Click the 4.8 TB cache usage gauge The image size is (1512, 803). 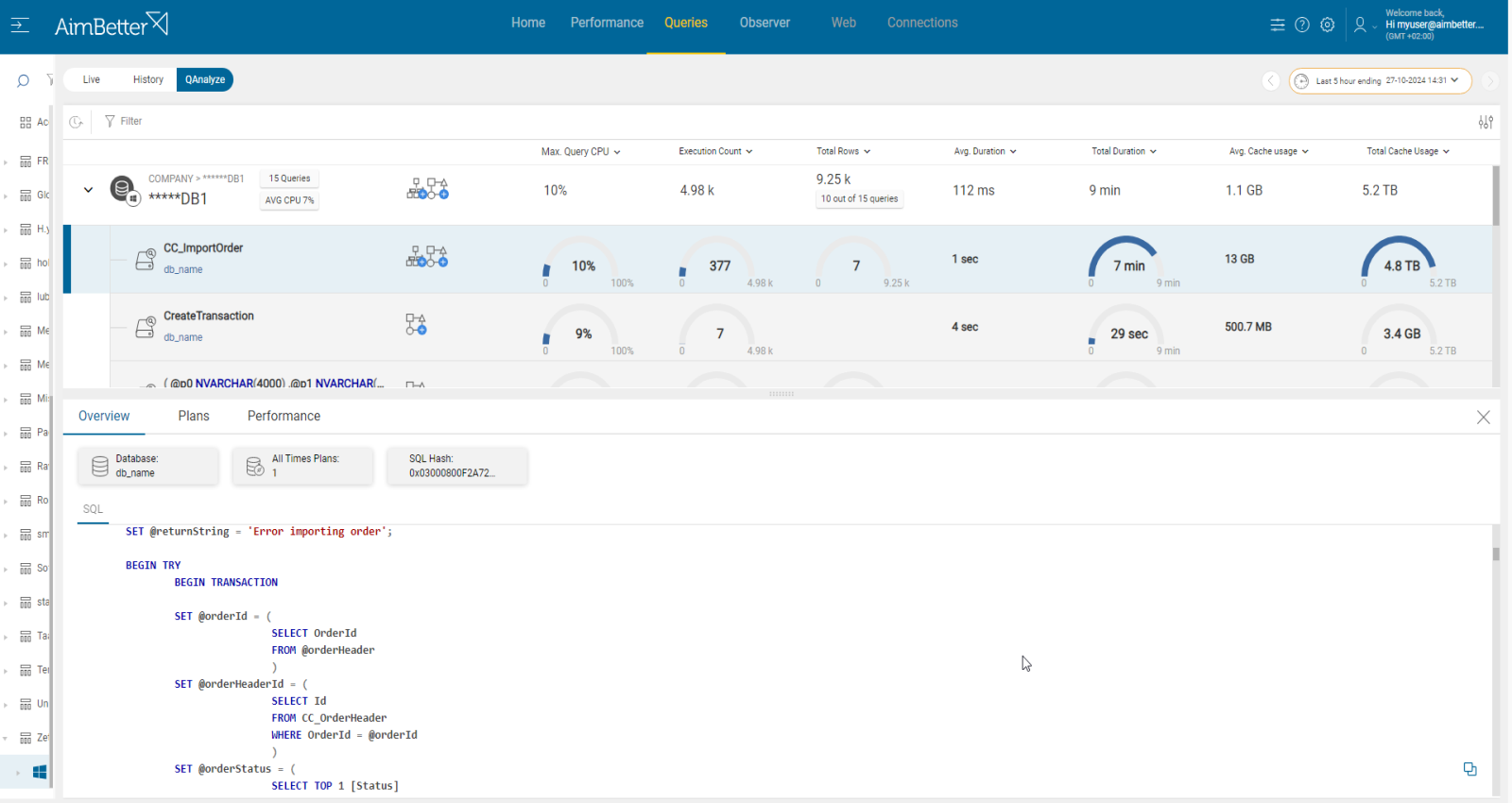click(x=1401, y=261)
